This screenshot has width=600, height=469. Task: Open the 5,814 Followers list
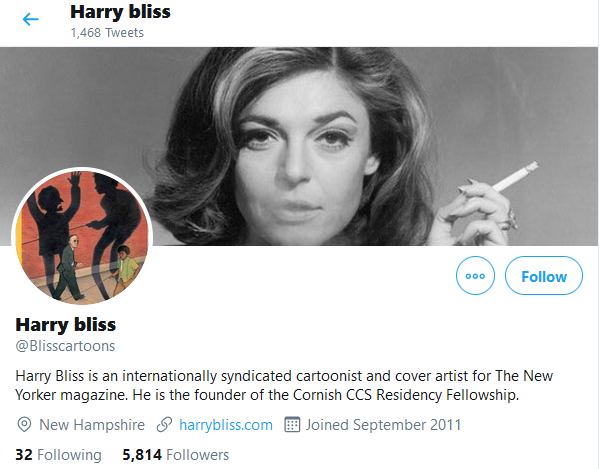click(175, 455)
